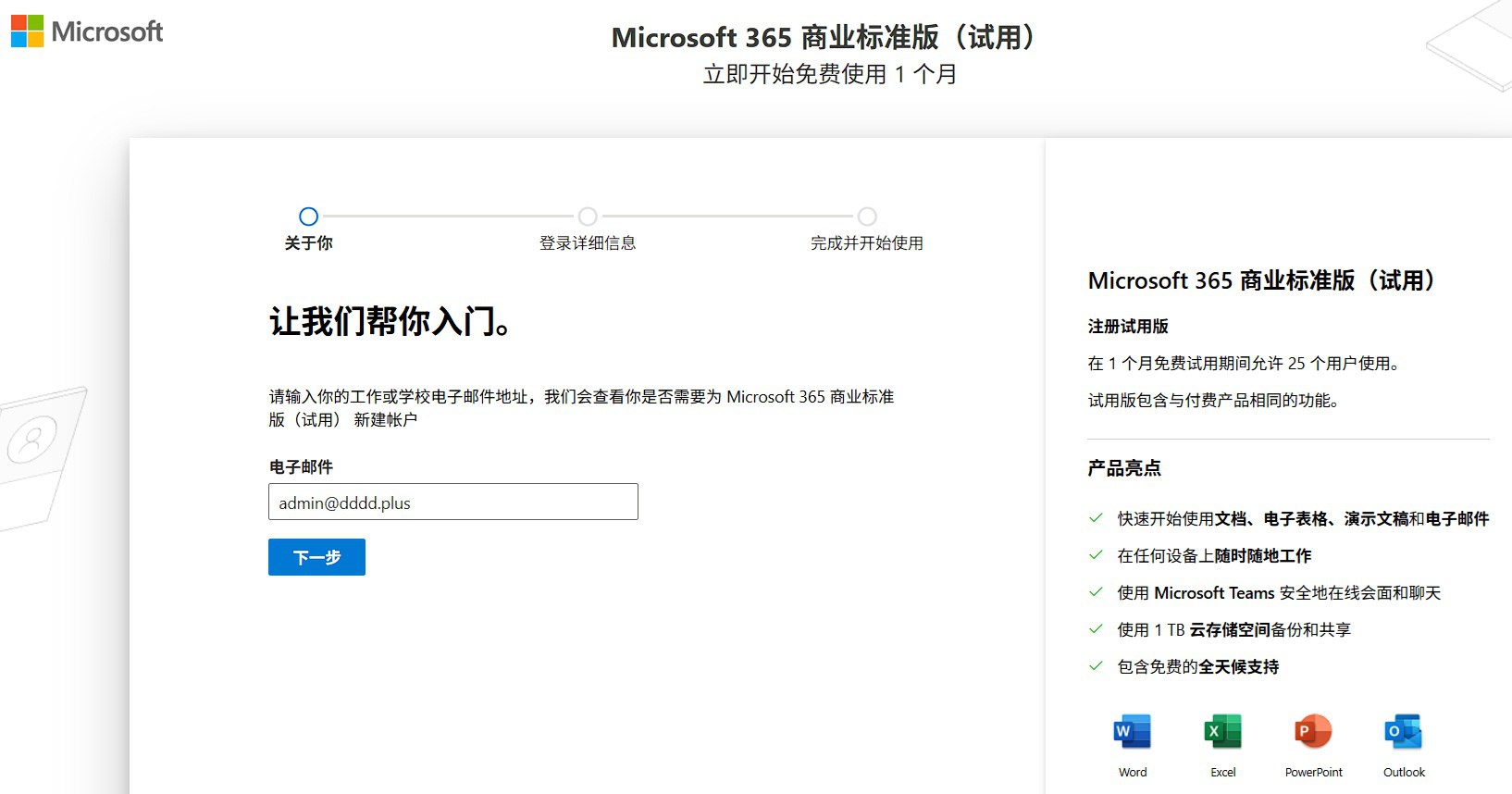The image size is (1512, 794).
Task: Select the last step circle above 完成并开始使用
Action: tap(867, 217)
